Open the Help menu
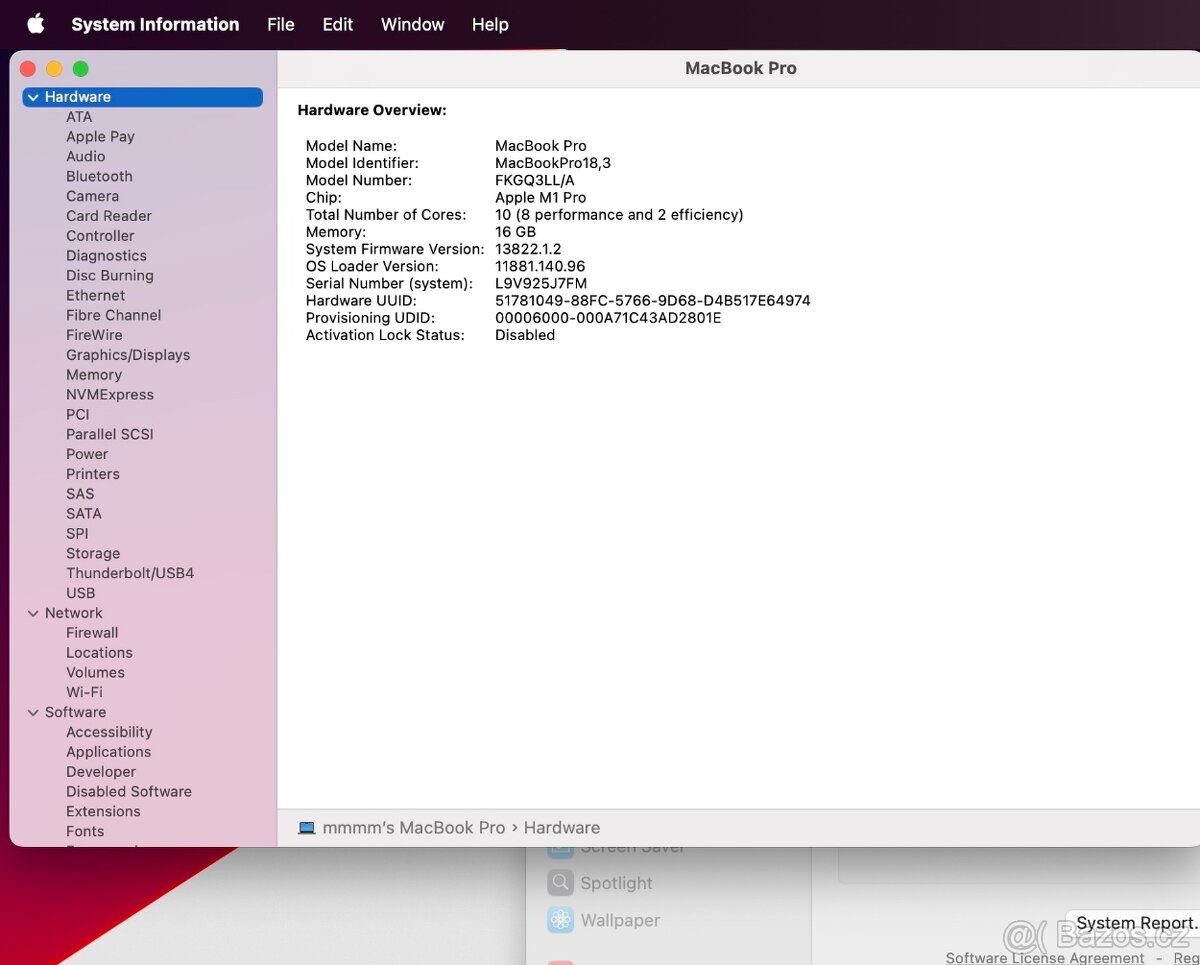Image resolution: width=1200 pixels, height=965 pixels. pyautogui.click(x=490, y=24)
